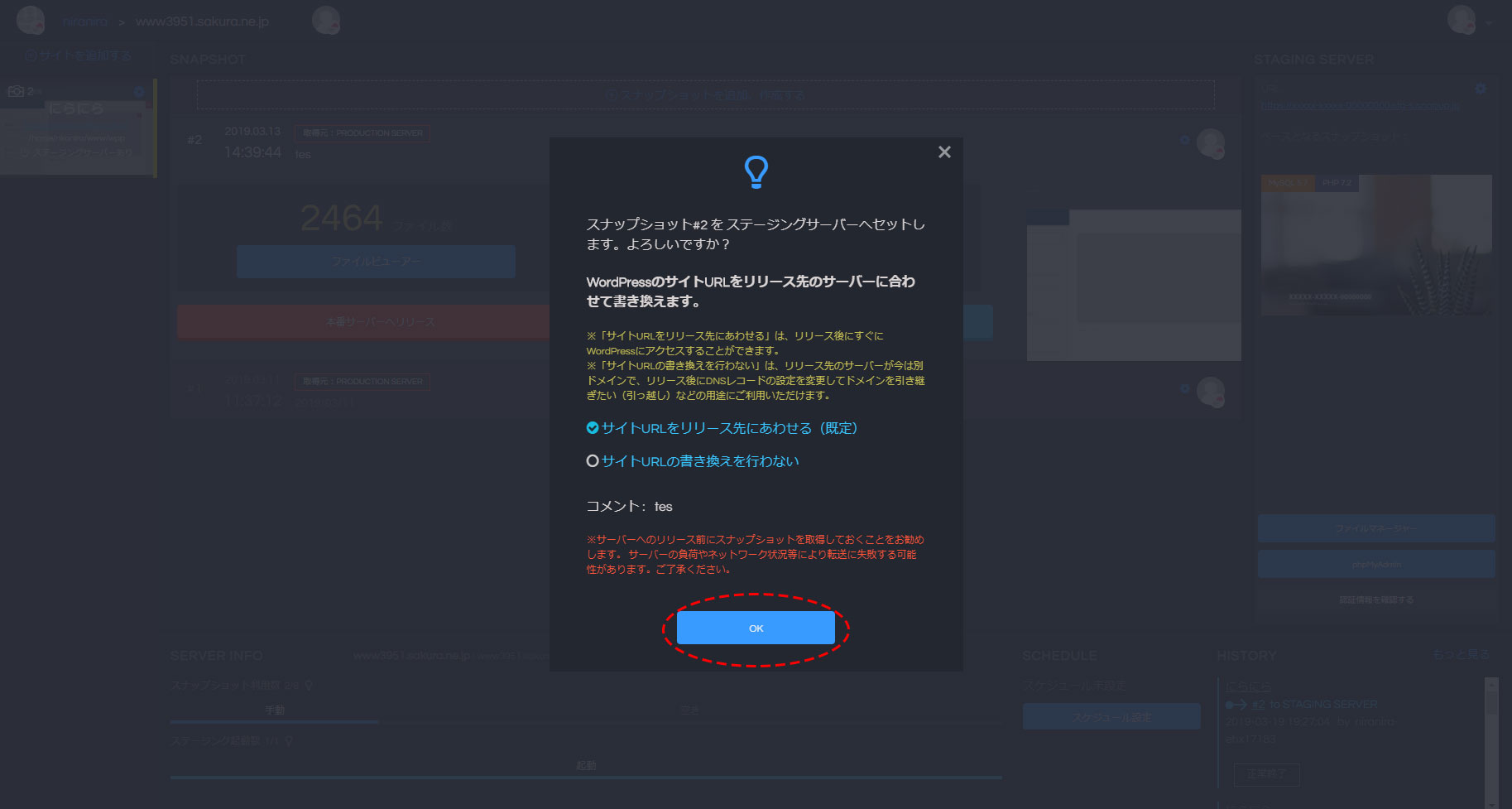Open settings gear for snapshot #2
Screen dimensions: 1512x809
1184,140
